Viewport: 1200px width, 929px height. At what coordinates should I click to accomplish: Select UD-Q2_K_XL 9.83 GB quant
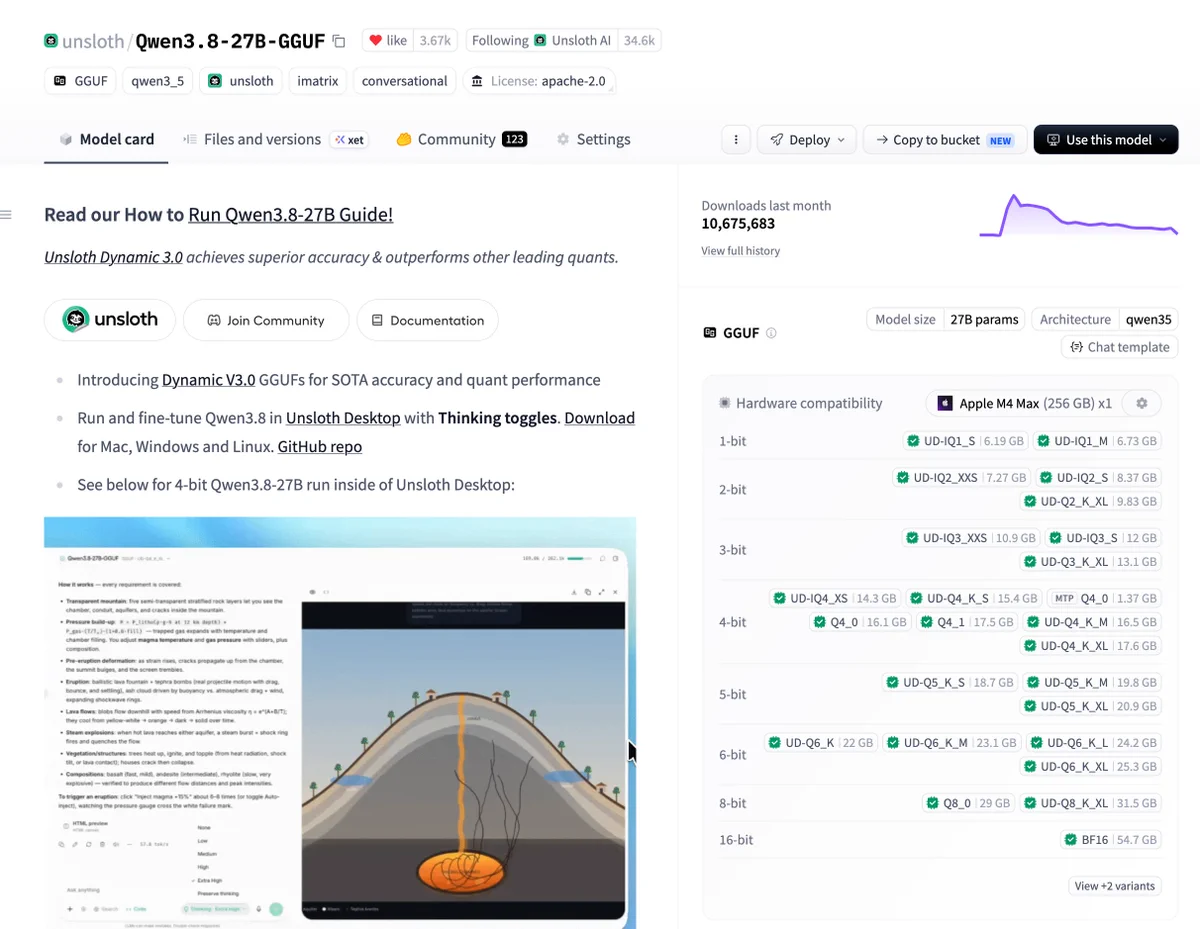[1091, 502]
